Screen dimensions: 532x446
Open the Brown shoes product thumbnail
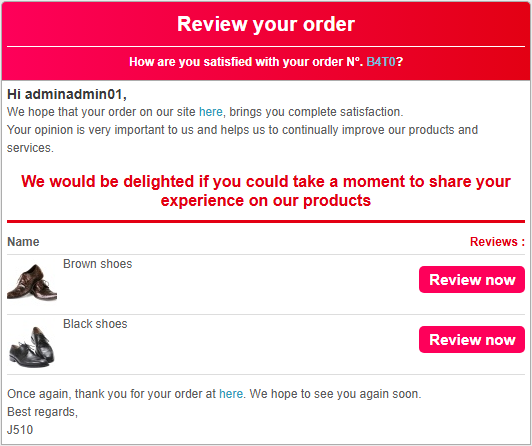[x=32, y=282]
